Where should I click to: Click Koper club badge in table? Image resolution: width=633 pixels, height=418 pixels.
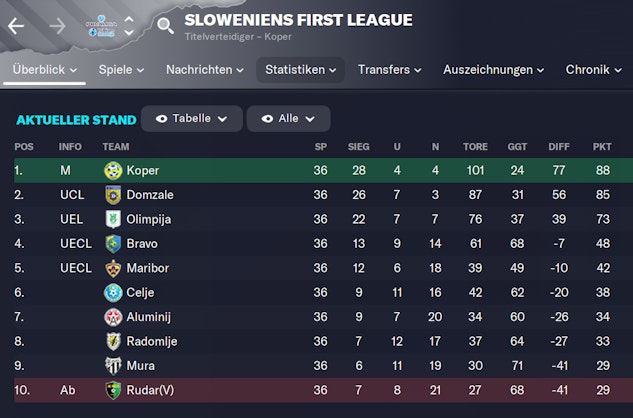point(113,171)
